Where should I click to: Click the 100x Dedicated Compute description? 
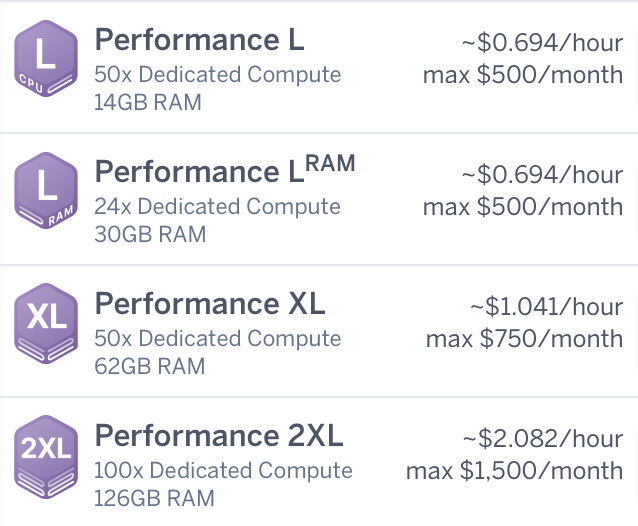(223, 470)
